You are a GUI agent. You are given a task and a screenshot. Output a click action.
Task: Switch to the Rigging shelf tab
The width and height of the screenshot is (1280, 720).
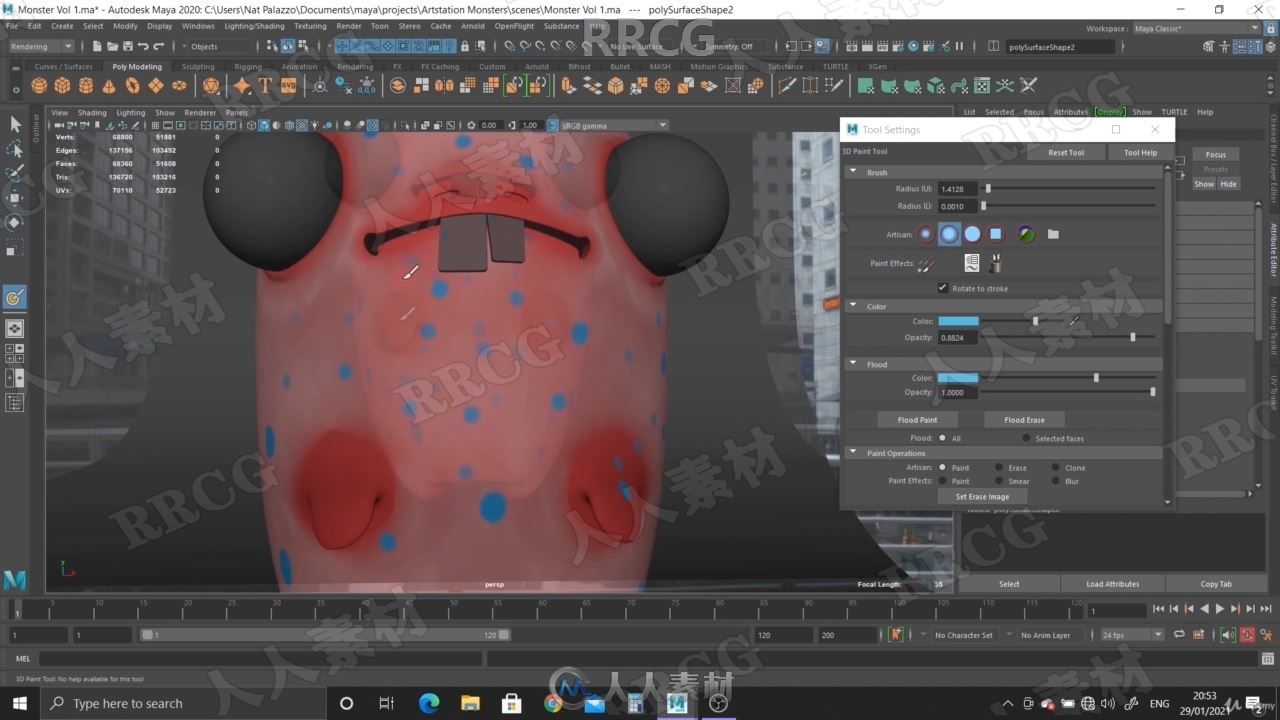[248, 67]
